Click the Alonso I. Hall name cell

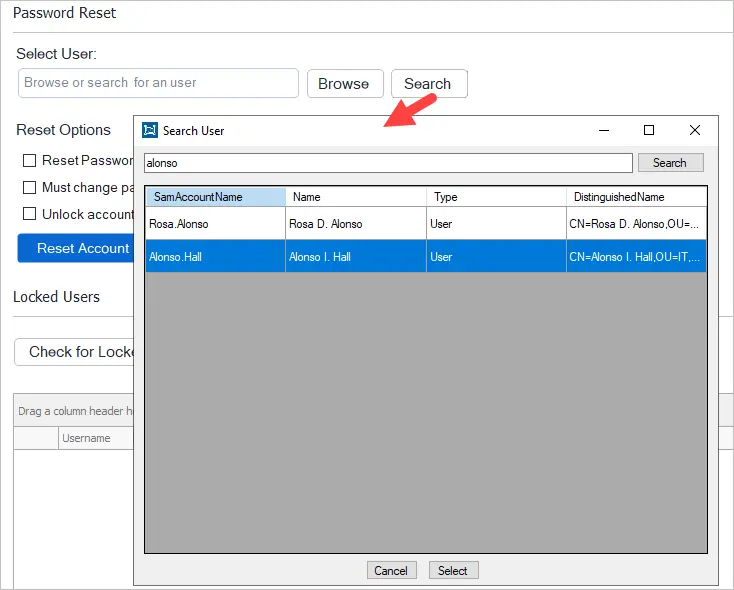point(356,257)
